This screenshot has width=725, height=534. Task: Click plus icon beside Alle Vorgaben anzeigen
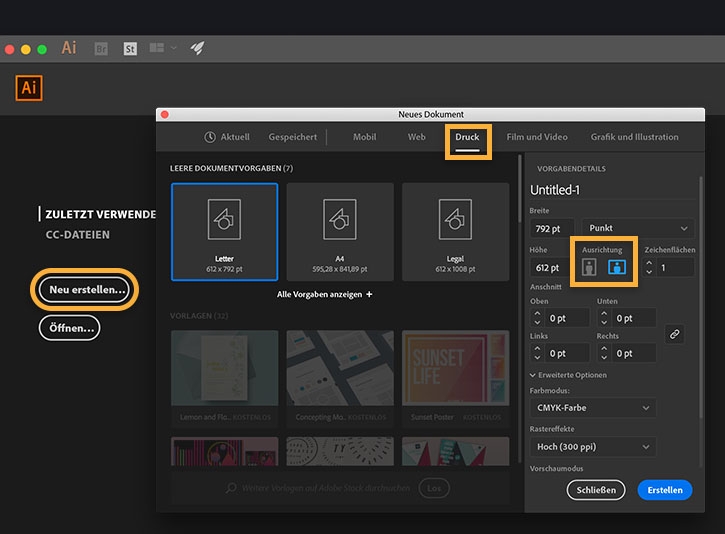(x=369, y=295)
